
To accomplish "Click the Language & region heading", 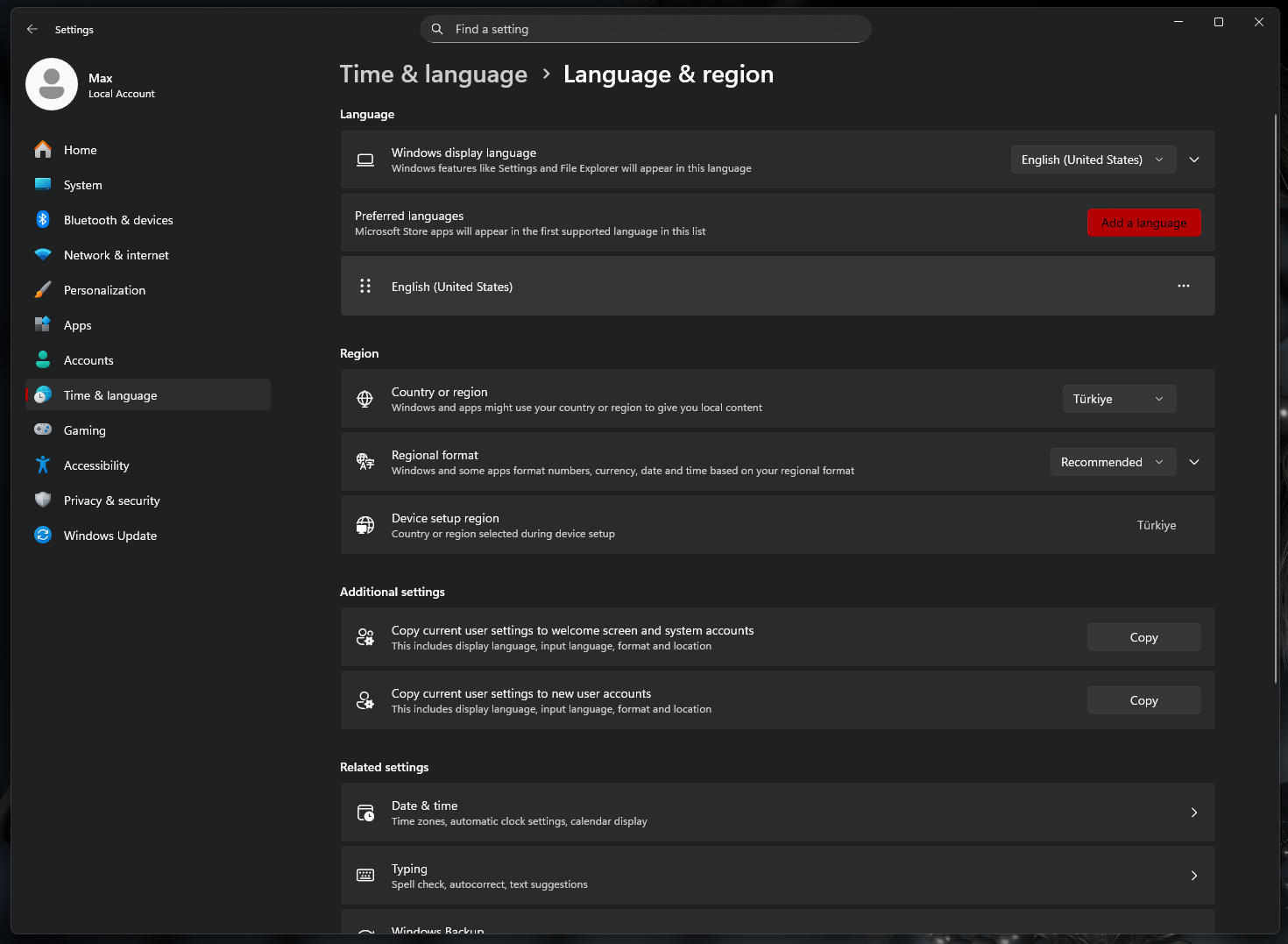I will tap(669, 75).
